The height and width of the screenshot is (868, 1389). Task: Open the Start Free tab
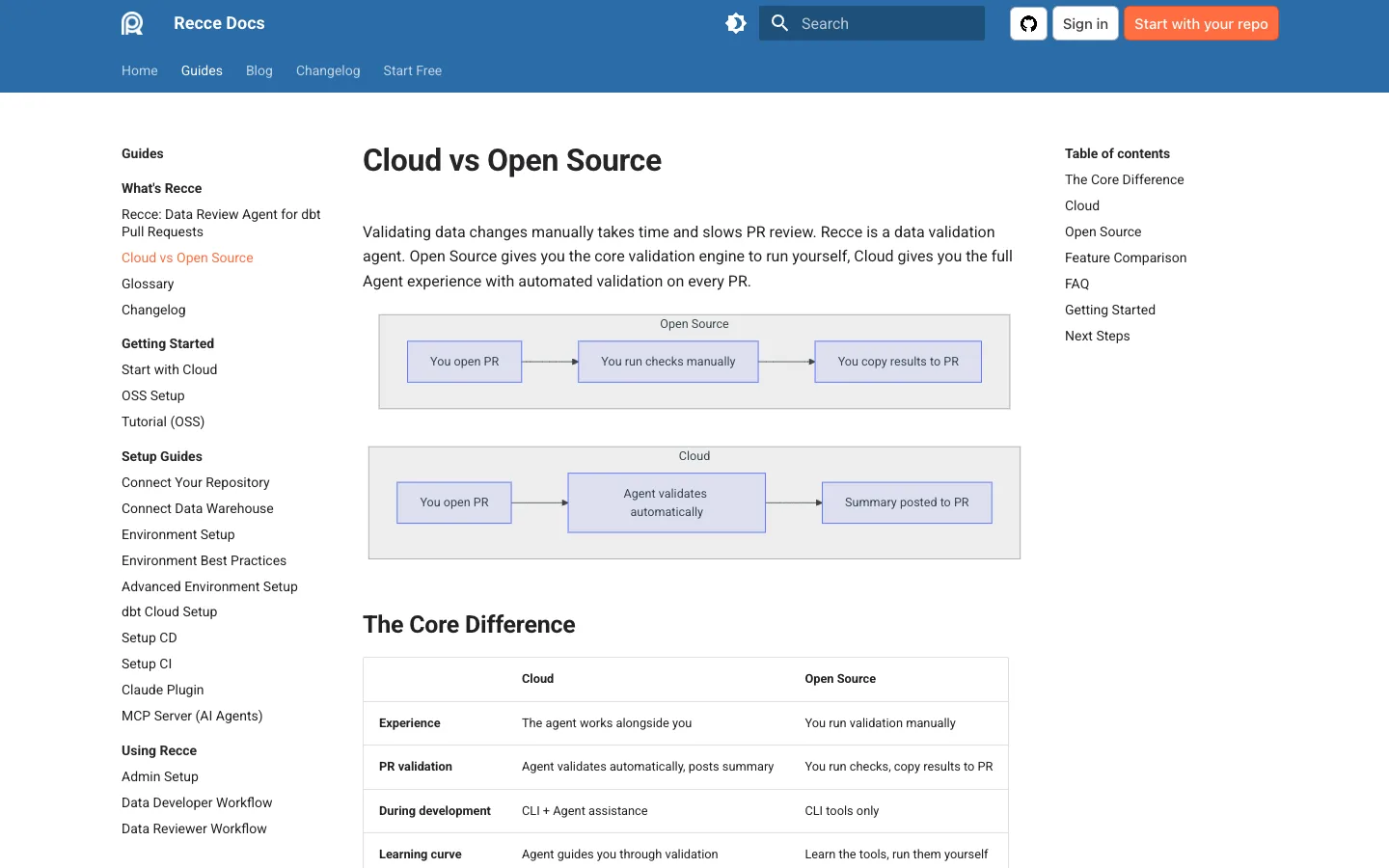pos(413,70)
